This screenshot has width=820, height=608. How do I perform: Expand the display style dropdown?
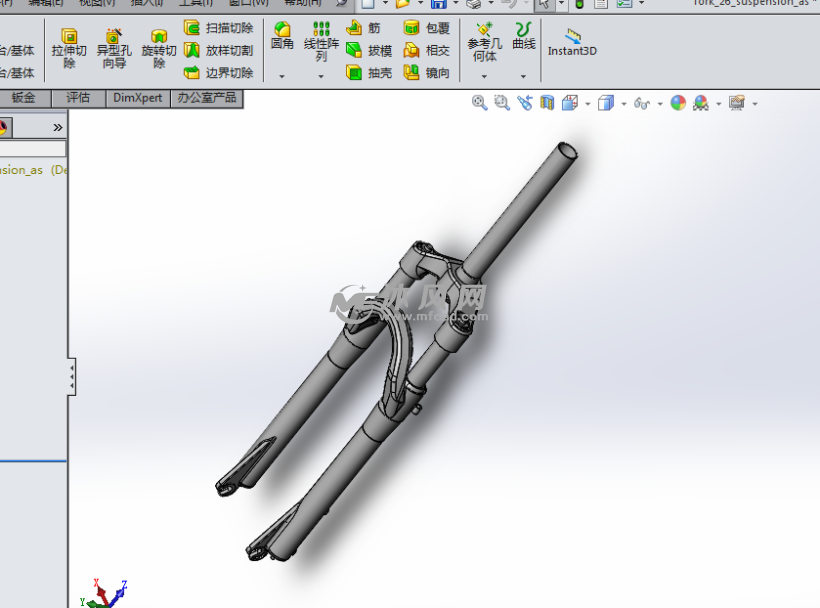point(623,104)
